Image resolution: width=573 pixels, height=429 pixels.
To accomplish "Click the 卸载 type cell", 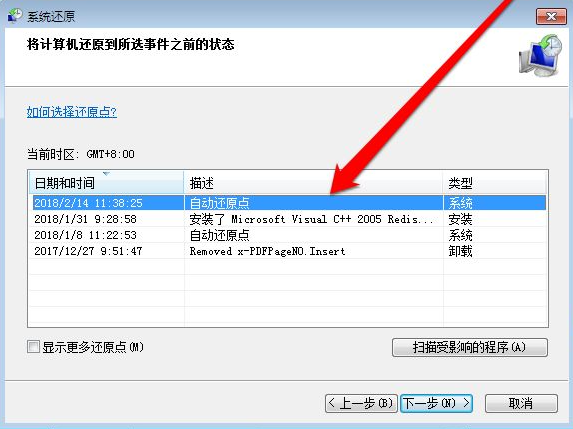I will click(460, 251).
